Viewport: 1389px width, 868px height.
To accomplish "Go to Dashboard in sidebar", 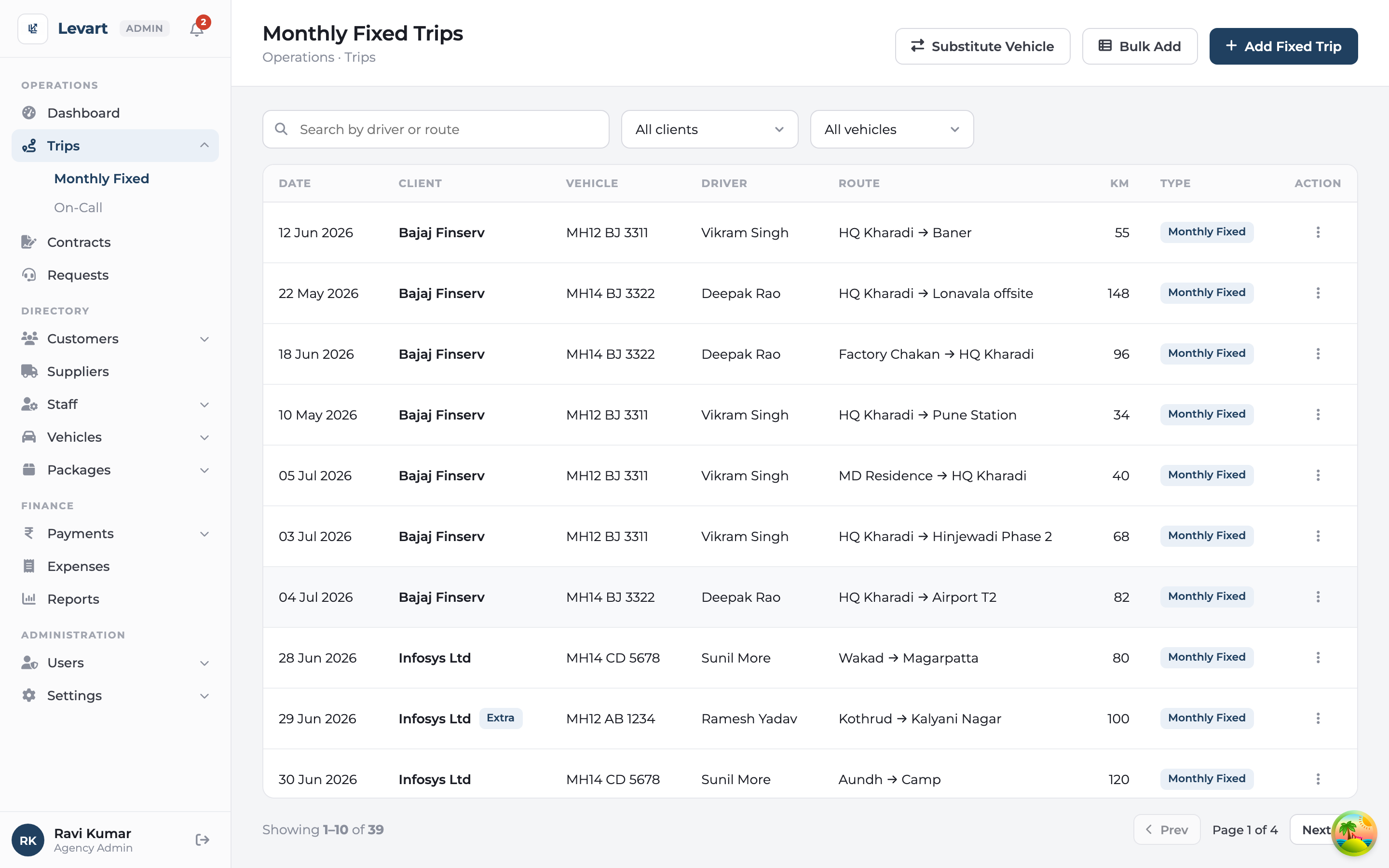I will pyautogui.click(x=115, y=113).
